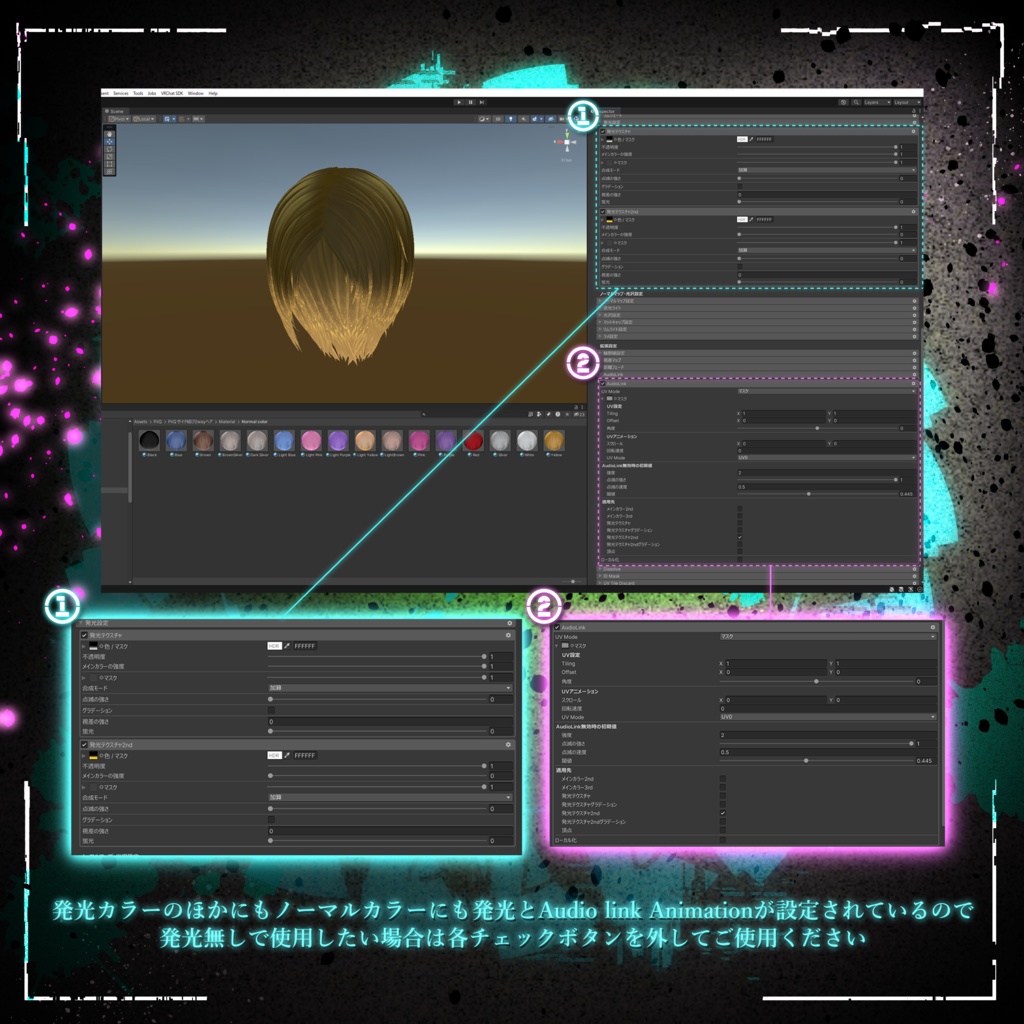Toggle scene lighting with the bulb icon
1024x1024 pixels.
(x=511, y=119)
